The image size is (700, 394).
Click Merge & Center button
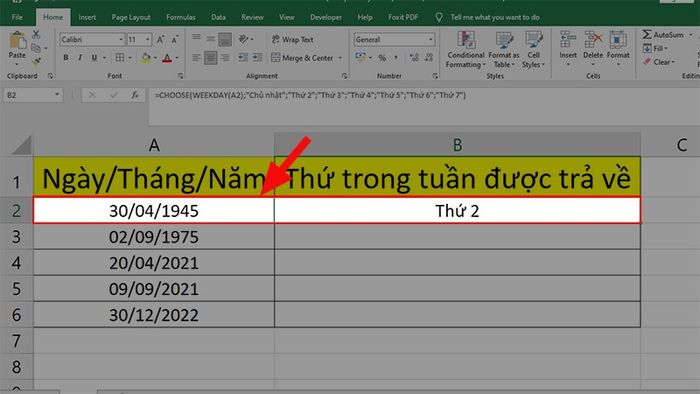[x=303, y=58]
